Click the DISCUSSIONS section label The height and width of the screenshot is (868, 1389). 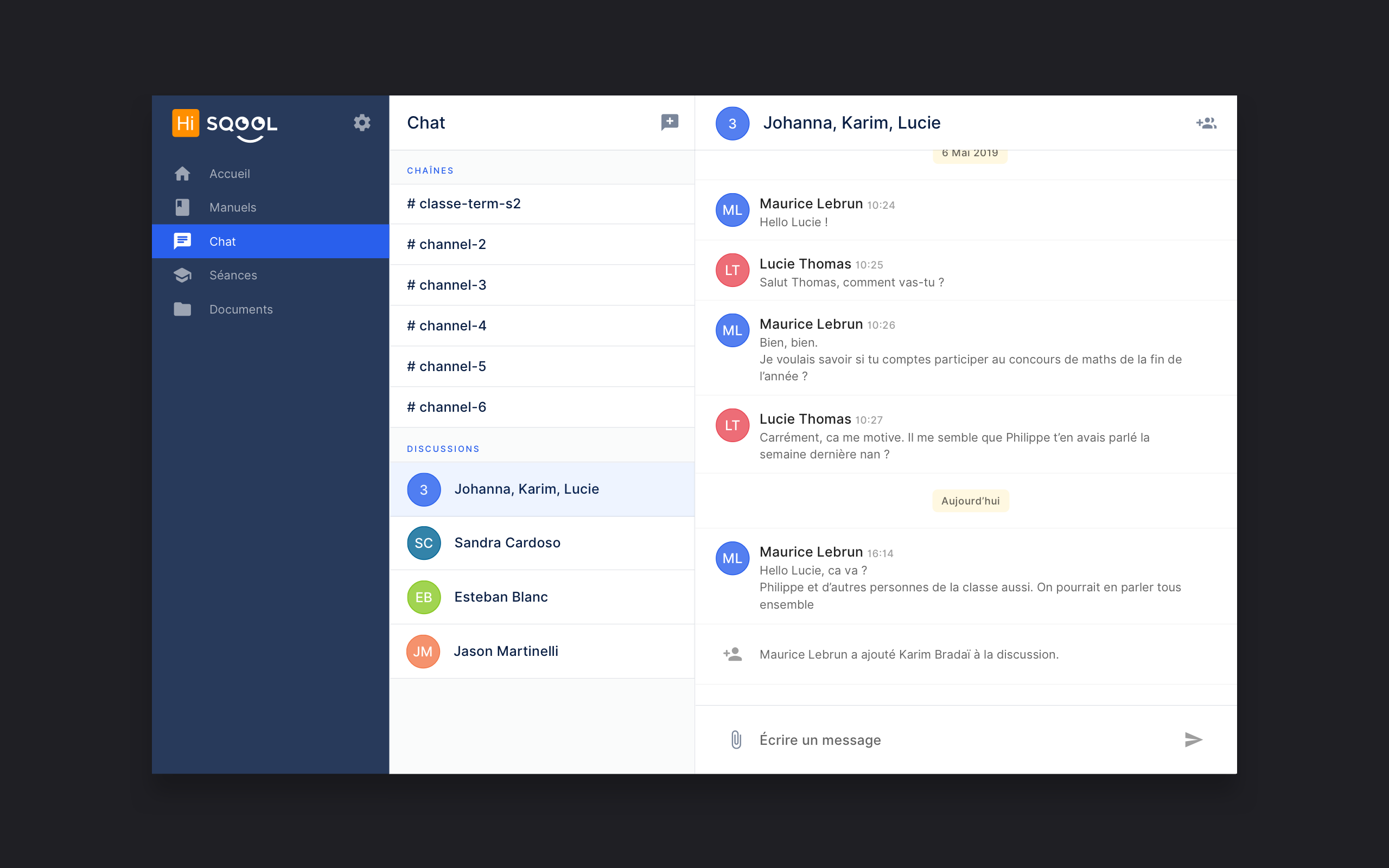tap(443, 449)
